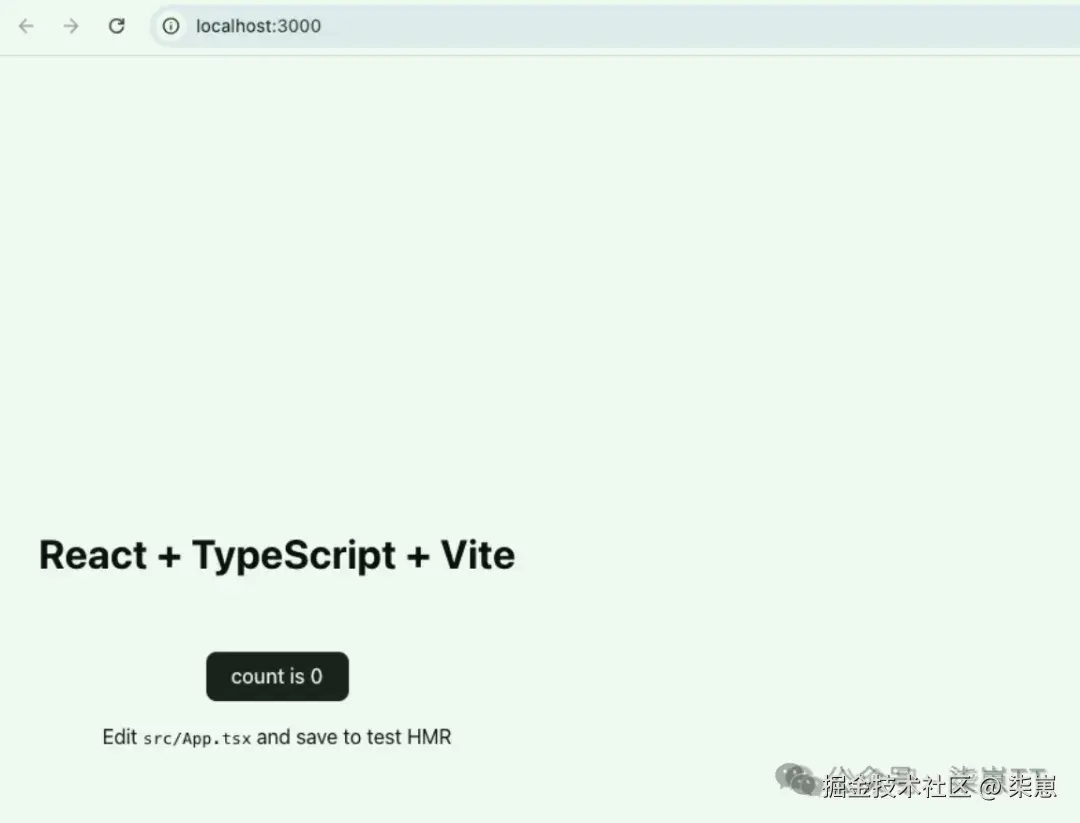View site information via the info icon

(x=171, y=26)
